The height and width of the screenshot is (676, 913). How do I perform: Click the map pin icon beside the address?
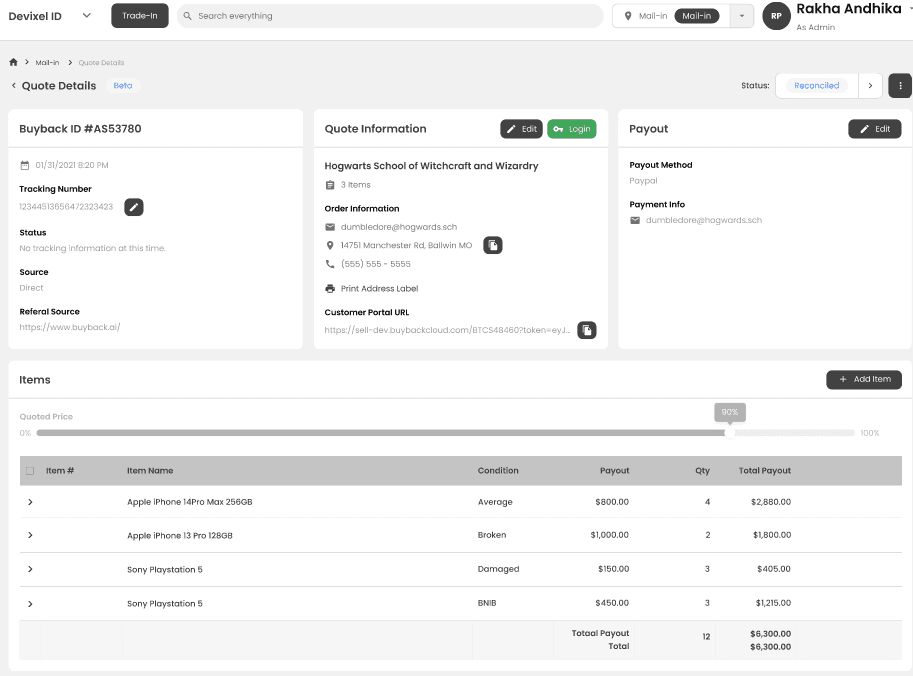[330, 245]
